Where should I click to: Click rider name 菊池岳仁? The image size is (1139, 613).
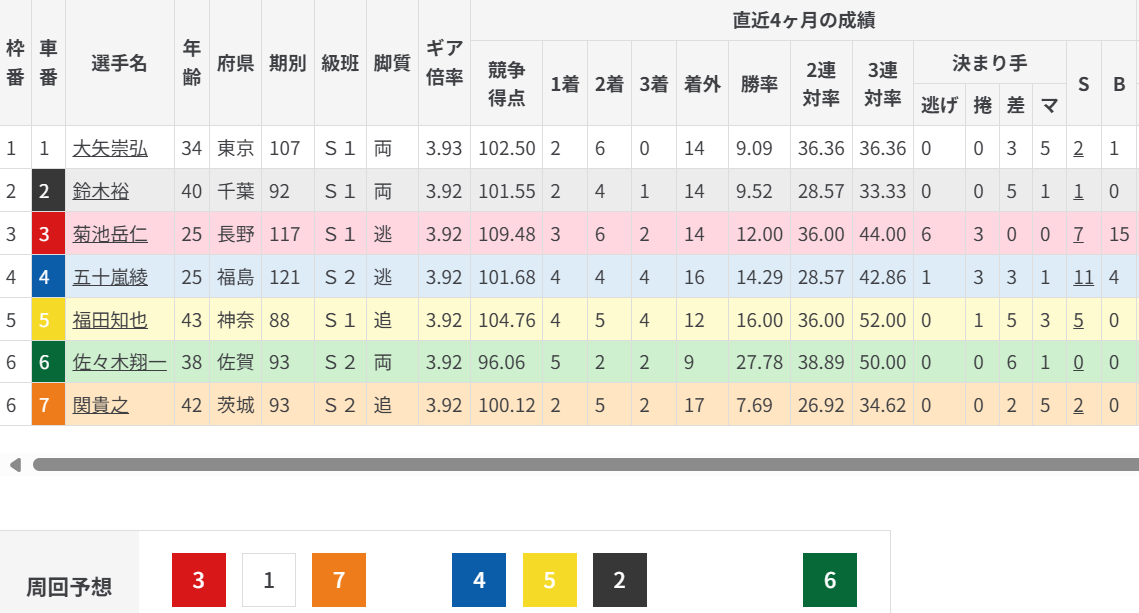point(110,235)
